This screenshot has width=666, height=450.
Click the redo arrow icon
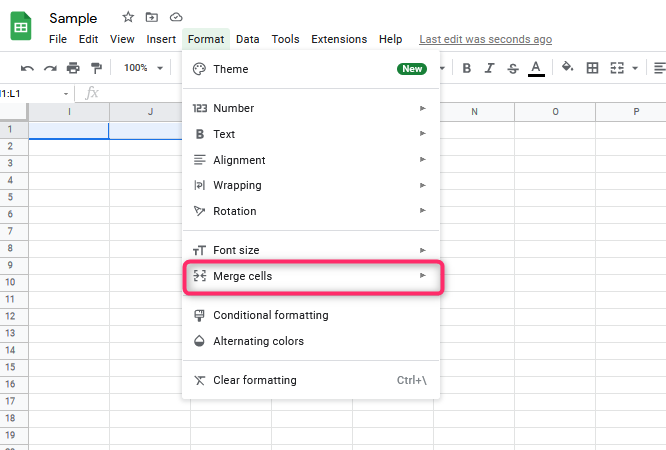[x=50, y=68]
